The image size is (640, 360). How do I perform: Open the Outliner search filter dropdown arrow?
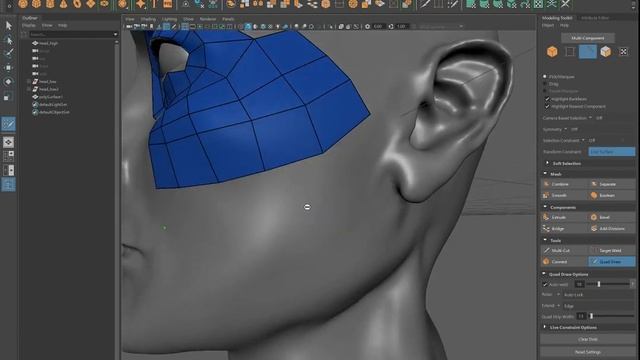[115, 34]
